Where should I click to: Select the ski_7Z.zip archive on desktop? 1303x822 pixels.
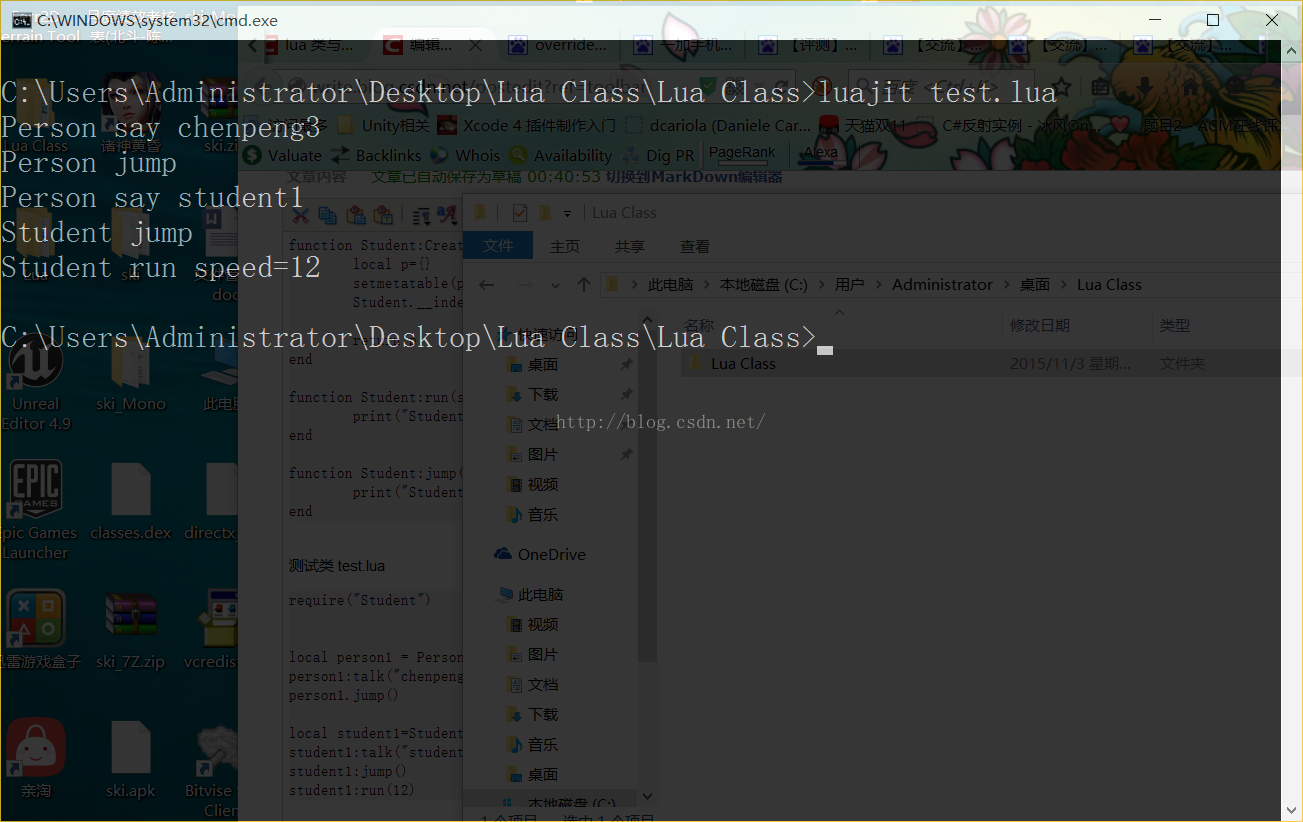pyautogui.click(x=131, y=630)
